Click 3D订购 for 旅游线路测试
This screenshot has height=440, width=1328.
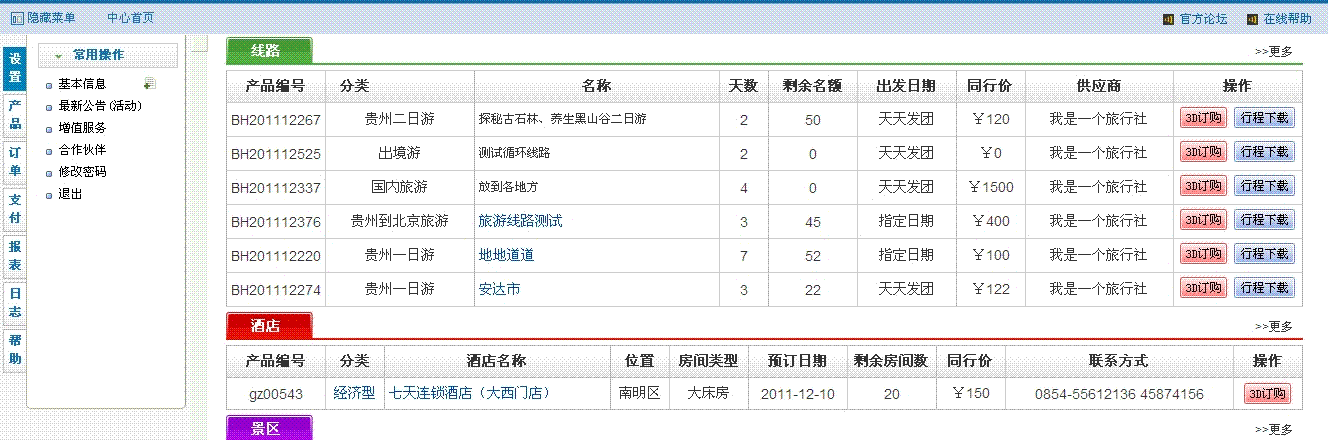1203,220
